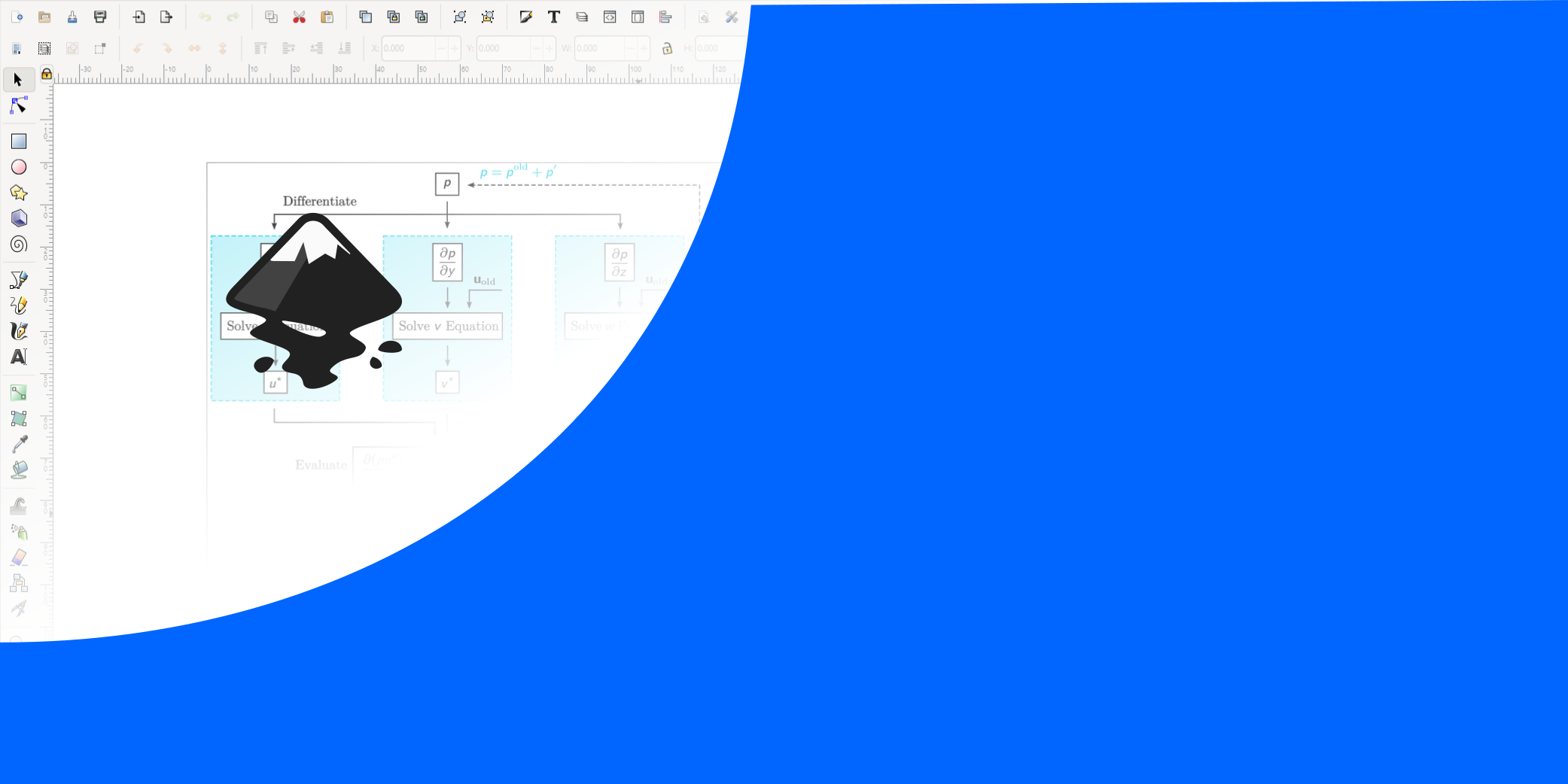Save the document
1568x784 pixels.
pyautogui.click(x=72, y=17)
